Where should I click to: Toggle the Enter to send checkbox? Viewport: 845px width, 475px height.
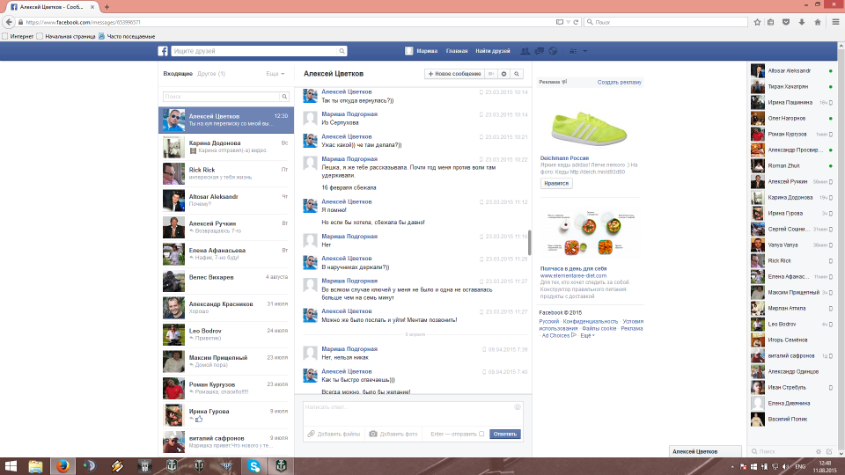482,433
